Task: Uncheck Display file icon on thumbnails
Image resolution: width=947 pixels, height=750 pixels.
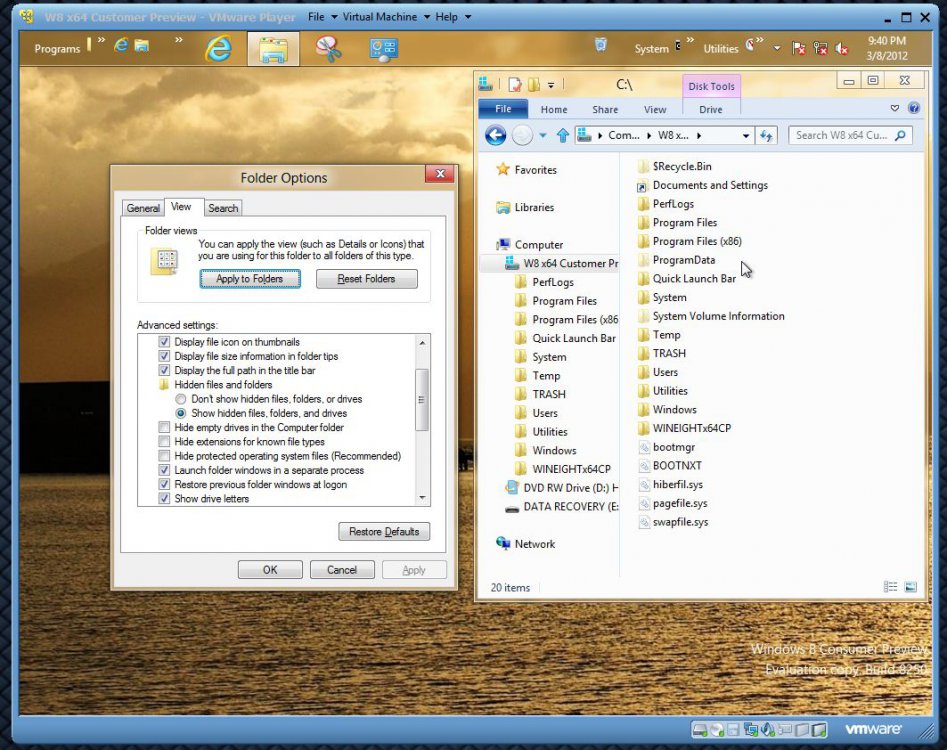Action: [x=164, y=342]
